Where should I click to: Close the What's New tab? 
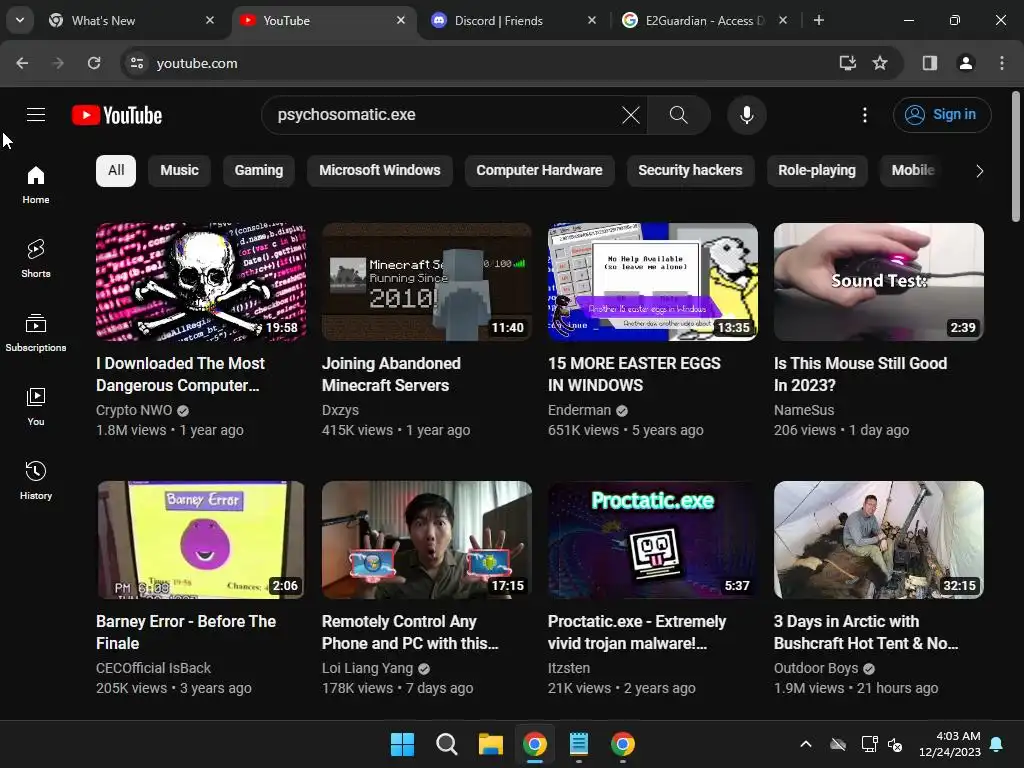[210, 20]
